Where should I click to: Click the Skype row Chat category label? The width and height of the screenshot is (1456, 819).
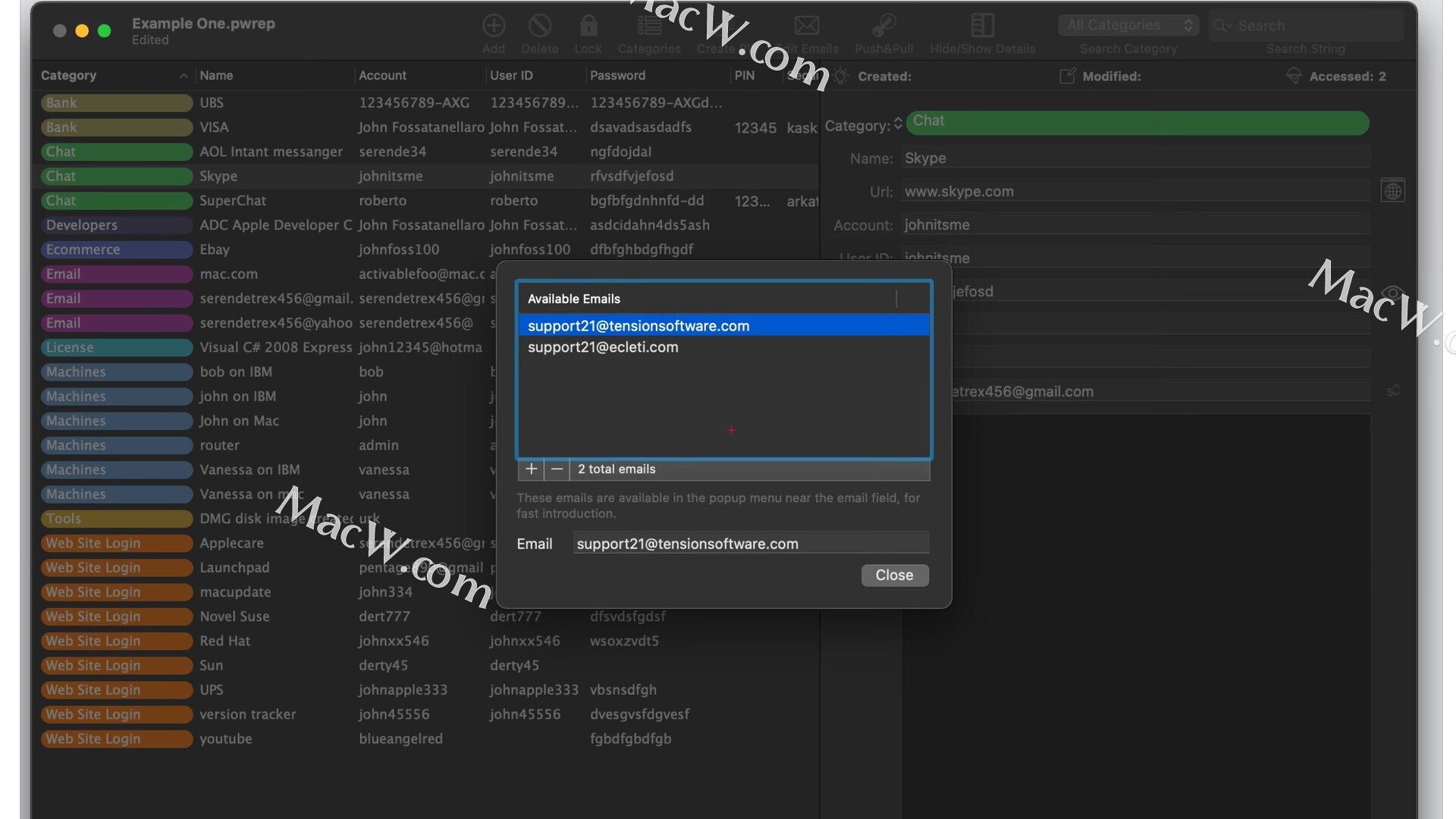tap(116, 176)
